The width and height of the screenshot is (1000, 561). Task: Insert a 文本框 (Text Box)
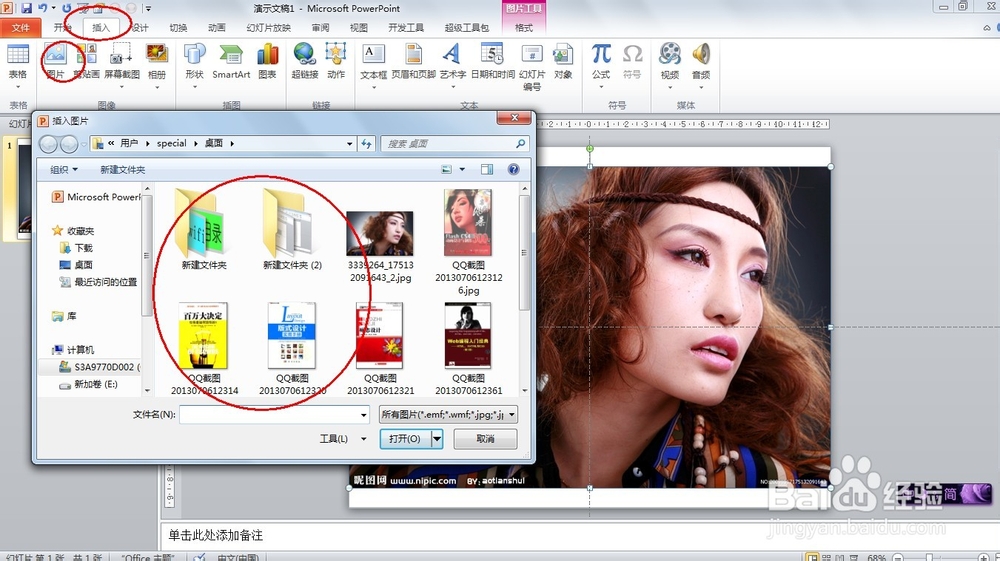(374, 67)
